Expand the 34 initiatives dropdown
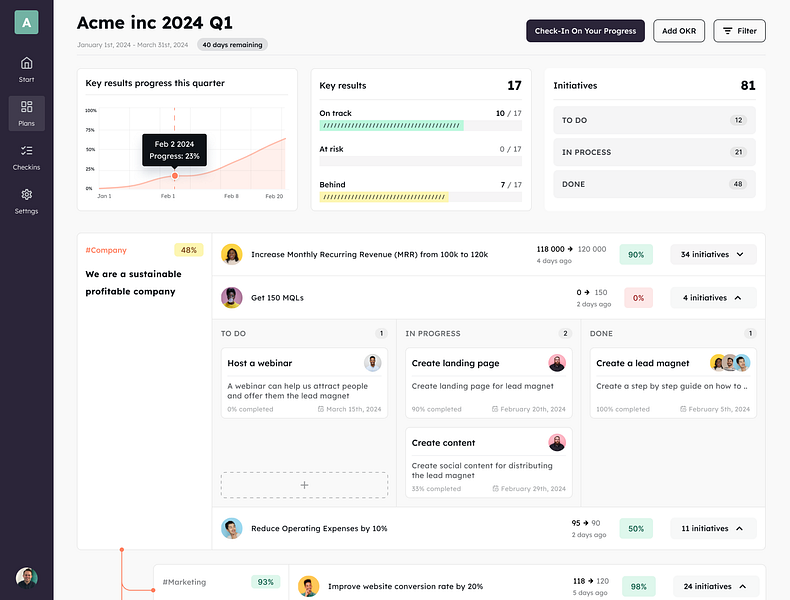Viewport: 790px width, 600px height. (713, 254)
